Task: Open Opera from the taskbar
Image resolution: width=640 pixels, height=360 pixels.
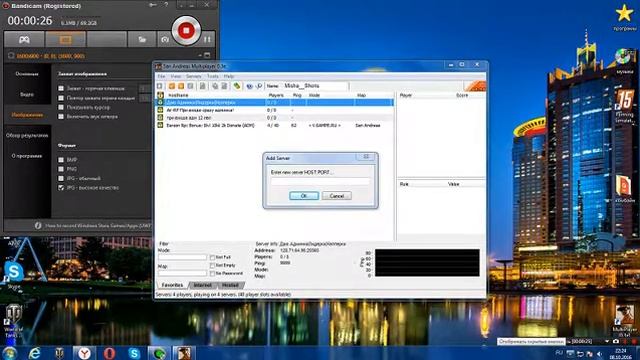Action: click(109, 353)
